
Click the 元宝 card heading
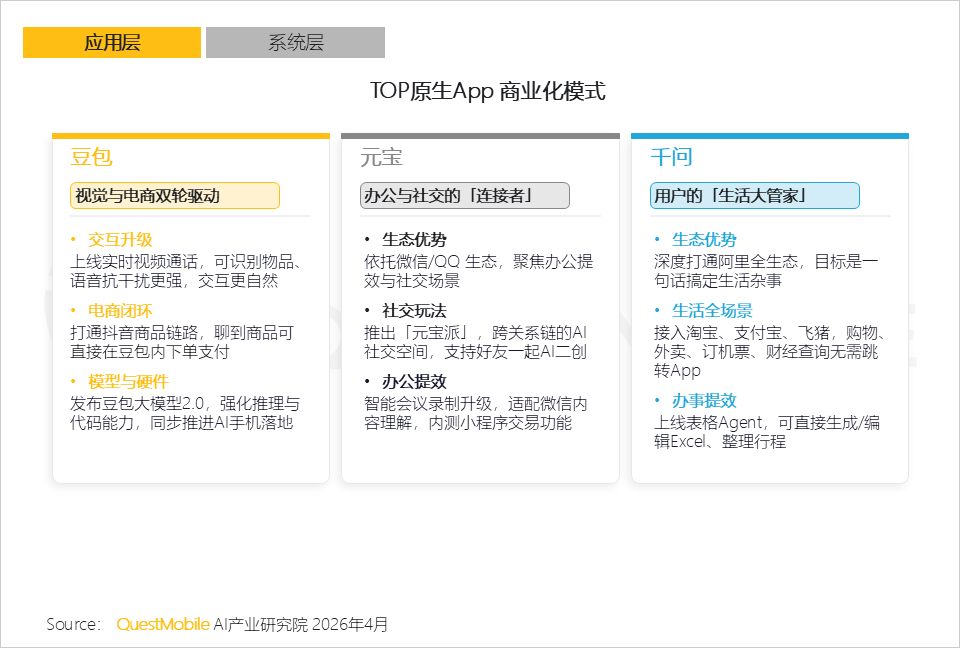[x=381, y=157]
